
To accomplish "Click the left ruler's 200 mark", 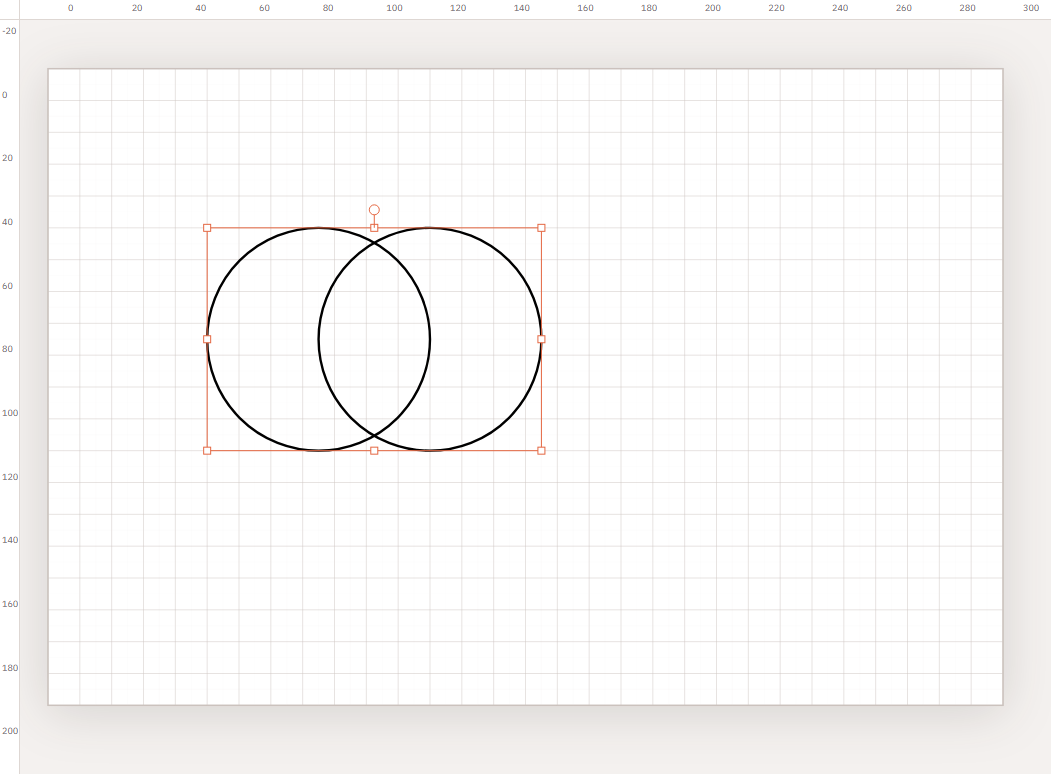I will [10, 730].
